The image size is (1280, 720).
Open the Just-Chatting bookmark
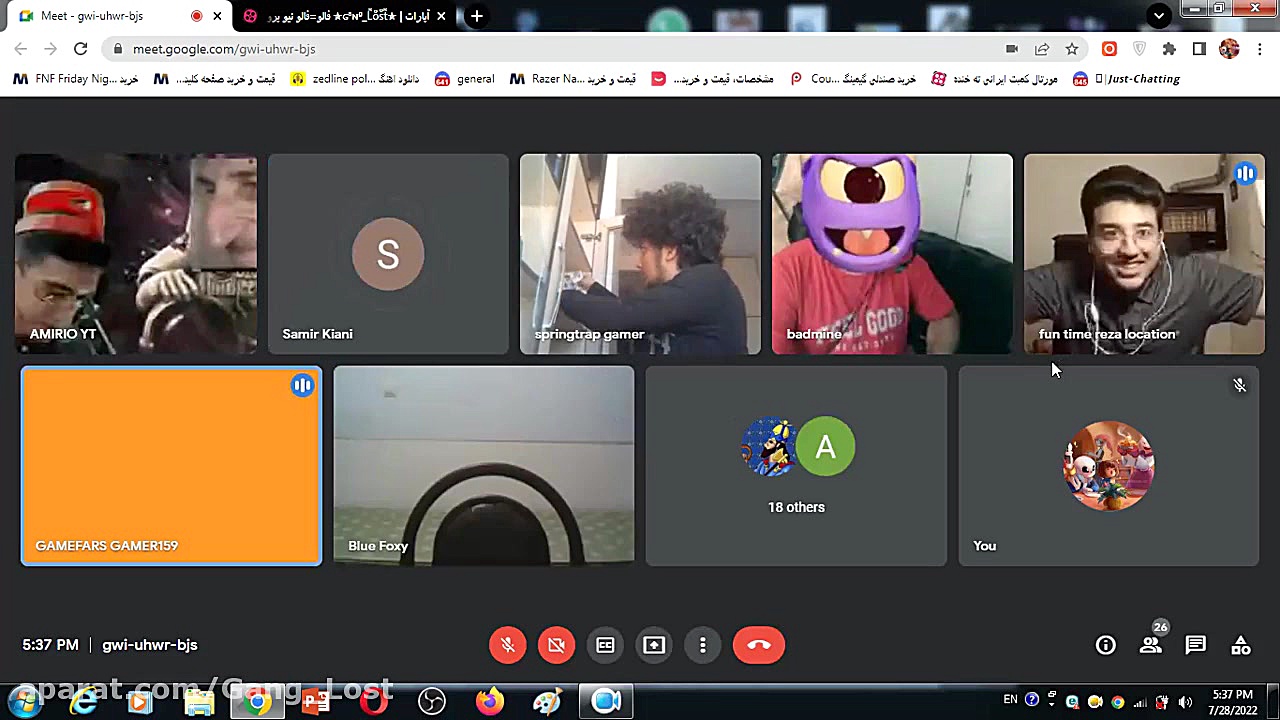1126,79
